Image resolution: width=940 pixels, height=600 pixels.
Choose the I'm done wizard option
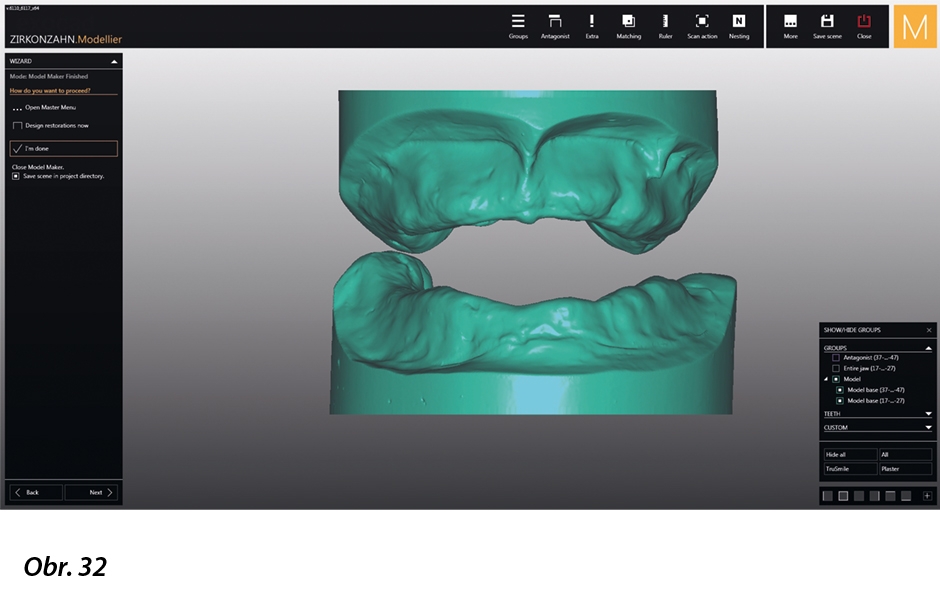[63, 148]
